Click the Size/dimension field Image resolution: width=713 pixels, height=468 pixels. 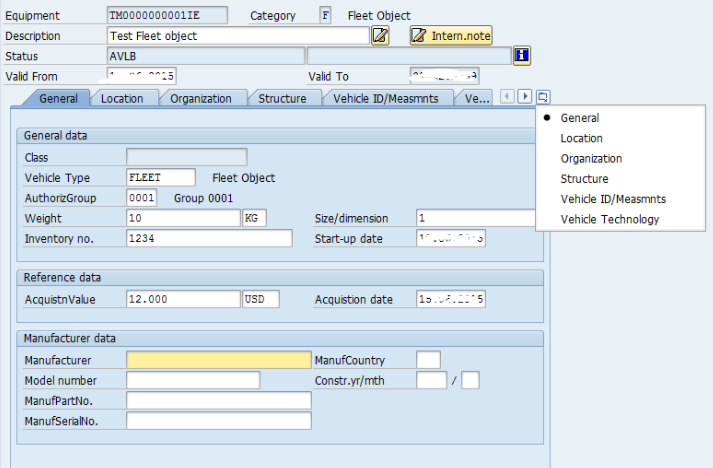coord(476,218)
